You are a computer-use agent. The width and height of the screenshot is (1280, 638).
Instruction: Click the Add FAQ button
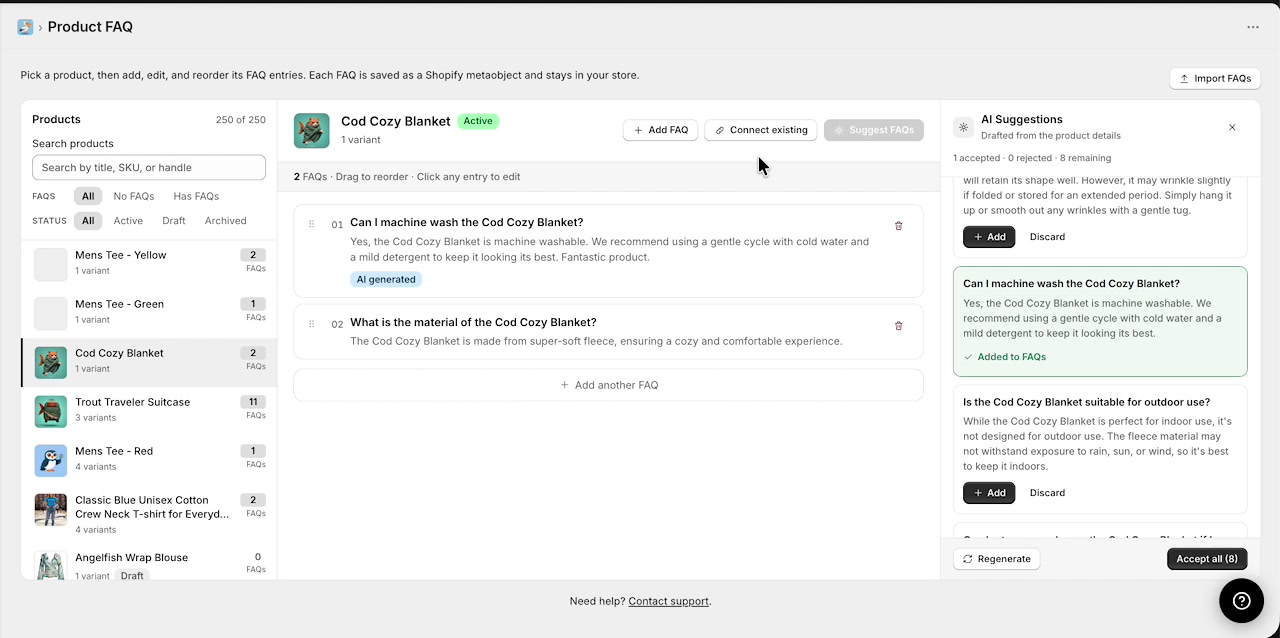pyautogui.click(x=660, y=130)
